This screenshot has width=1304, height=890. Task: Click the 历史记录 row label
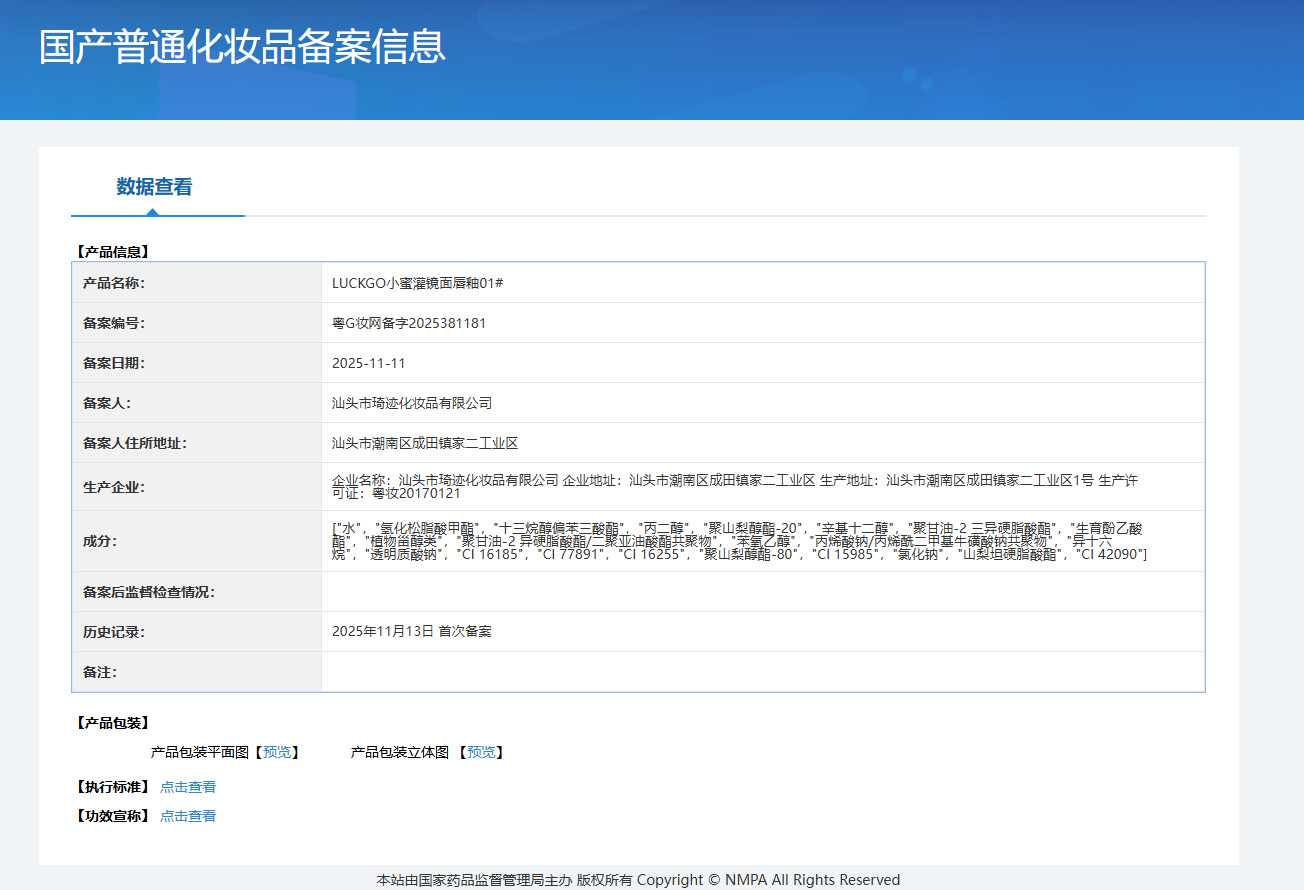[x=114, y=632]
